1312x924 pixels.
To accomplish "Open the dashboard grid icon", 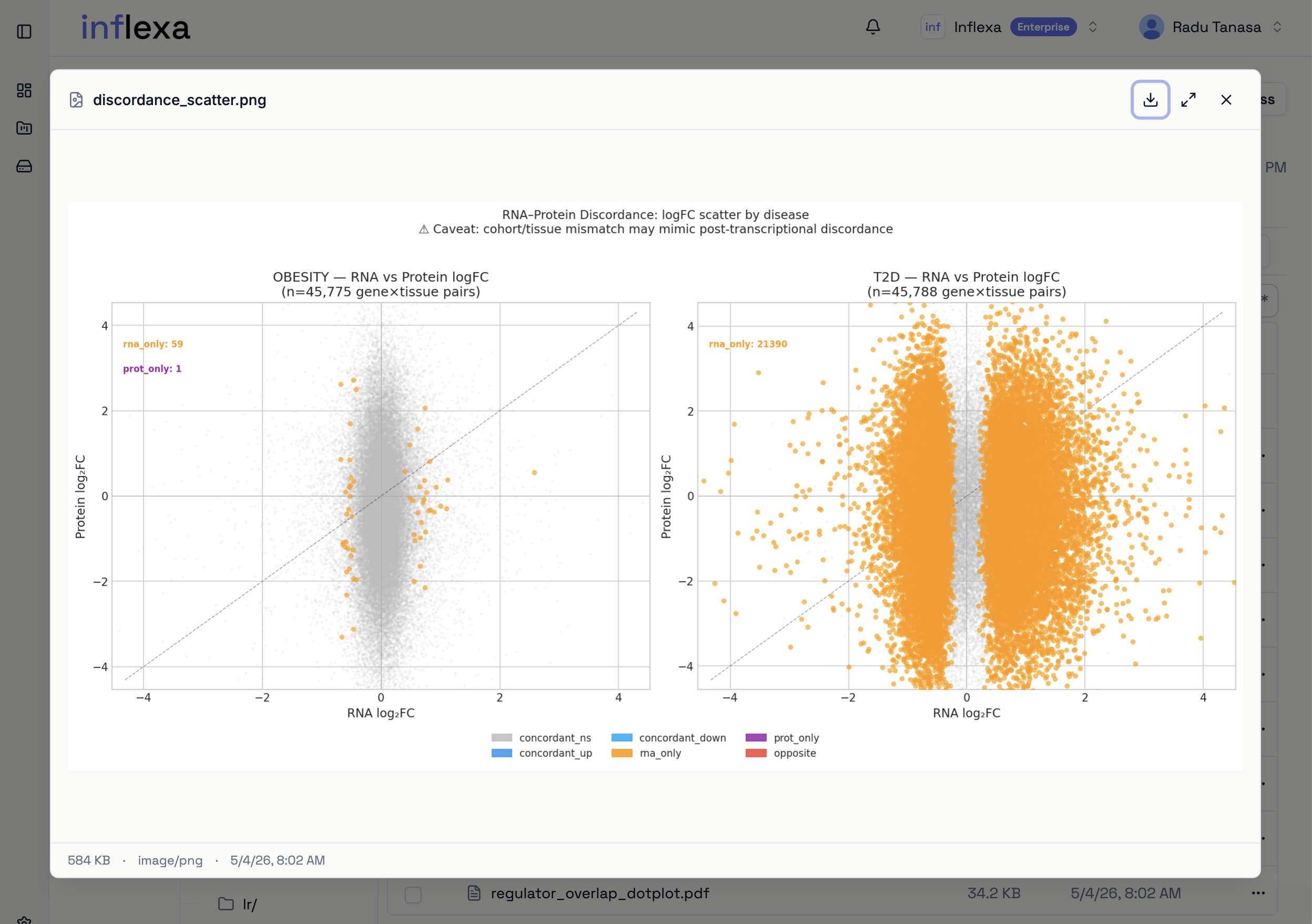I will point(24,90).
